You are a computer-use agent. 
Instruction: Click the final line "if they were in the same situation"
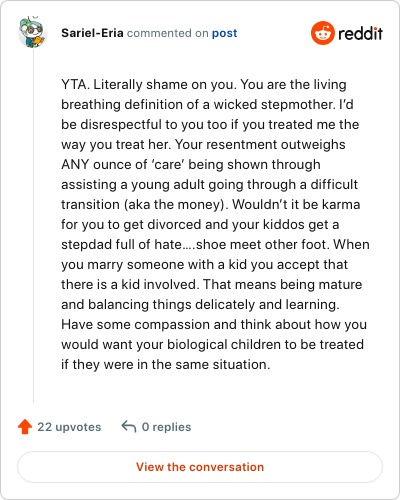pyautogui.click(x=165, y=364)
